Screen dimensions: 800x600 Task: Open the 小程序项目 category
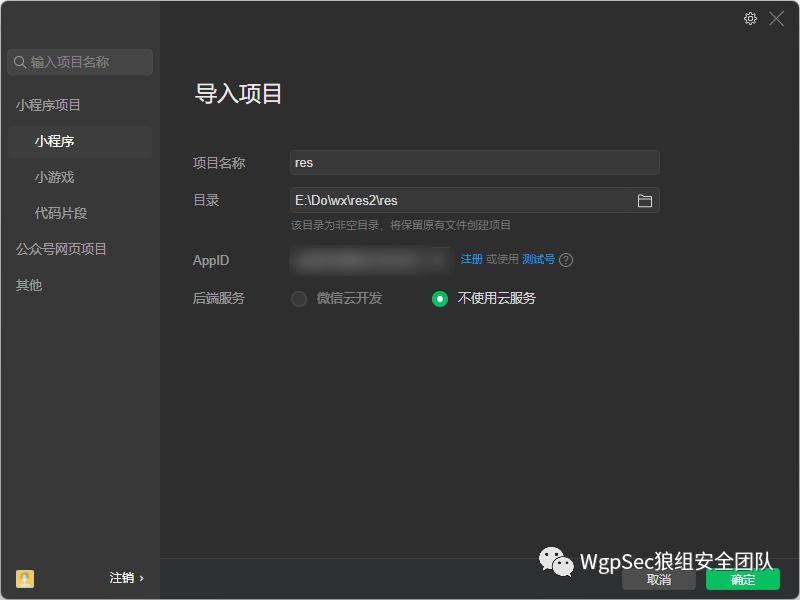(x=48, y=105)
